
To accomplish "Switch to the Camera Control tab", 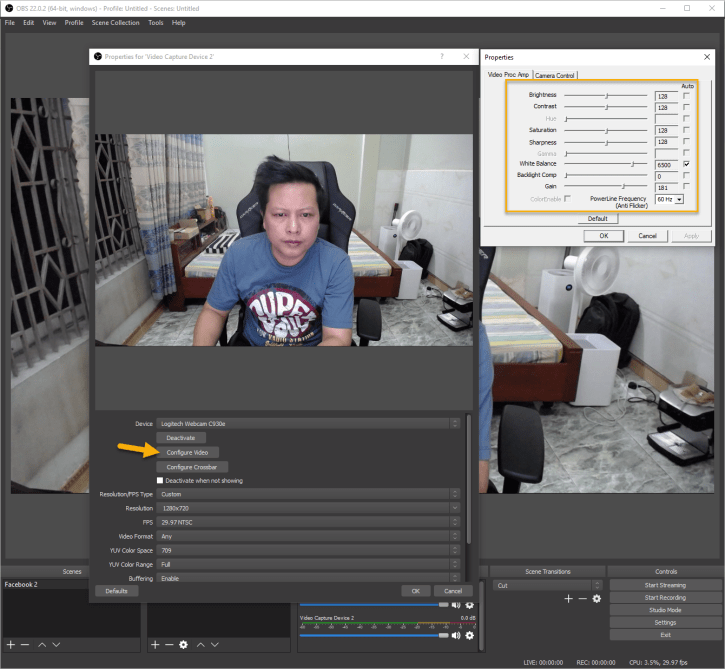I will (x=555, y=75).
